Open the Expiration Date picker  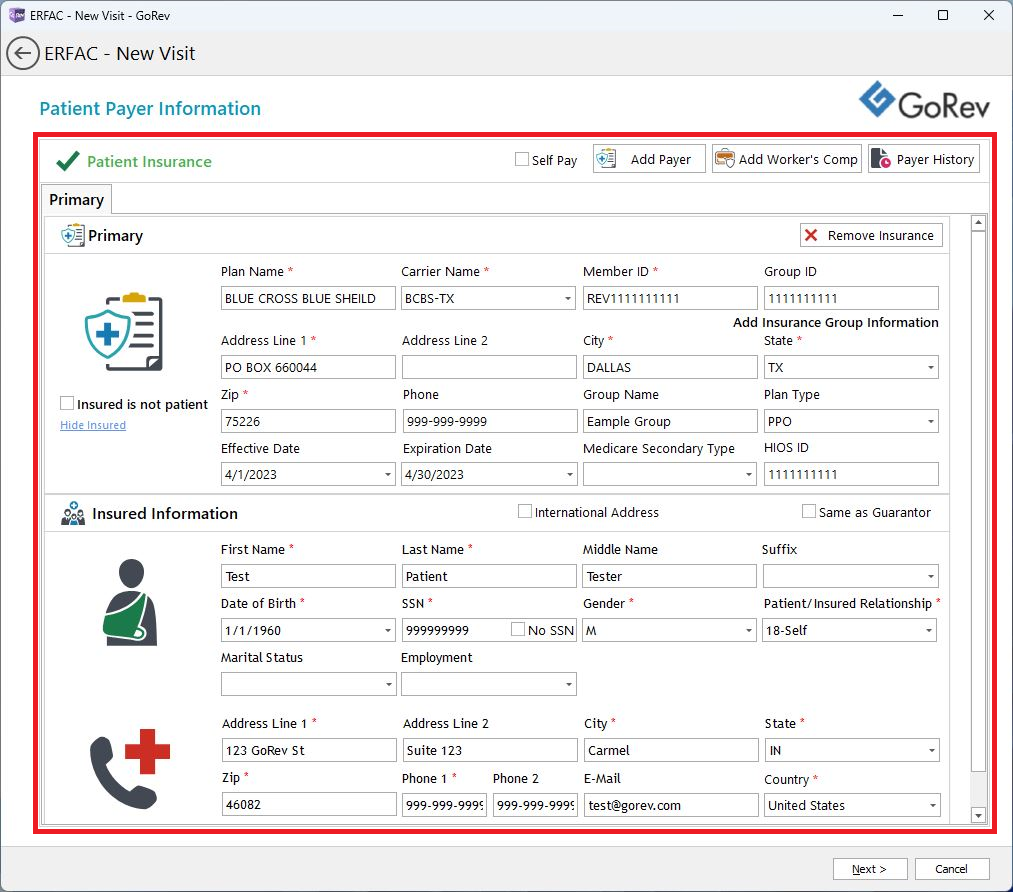[x=569, y=475]
